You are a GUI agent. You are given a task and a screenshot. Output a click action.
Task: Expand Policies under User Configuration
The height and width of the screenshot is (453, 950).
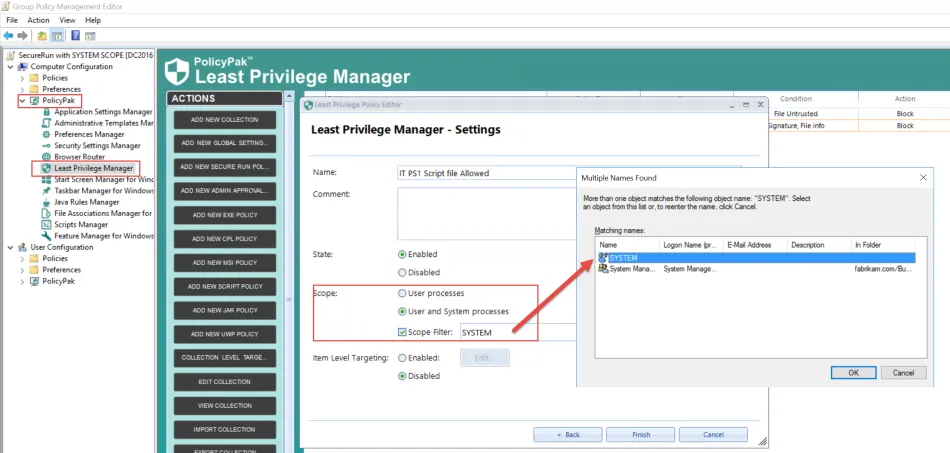point(23,258)
